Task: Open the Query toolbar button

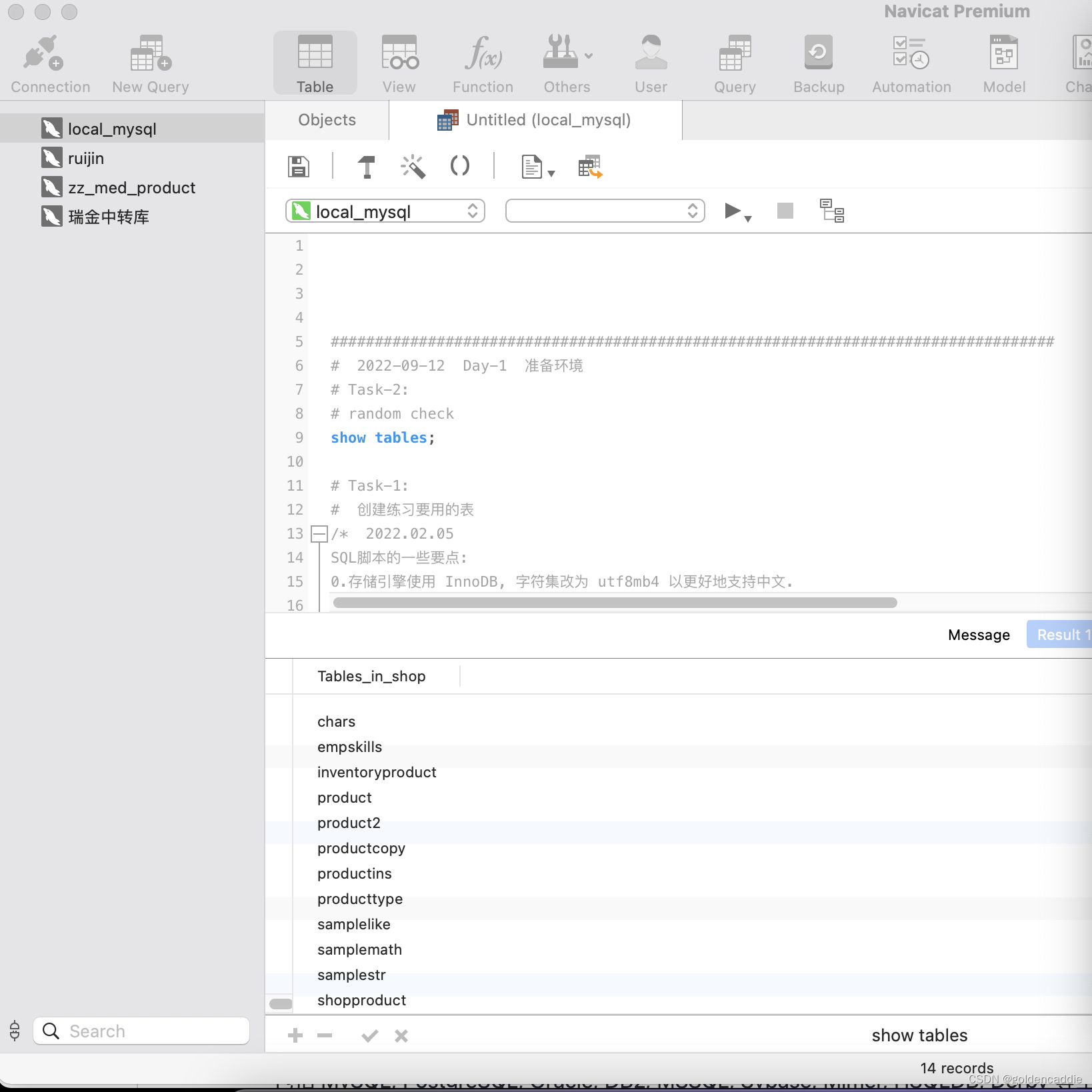Action: coord(735,64)
